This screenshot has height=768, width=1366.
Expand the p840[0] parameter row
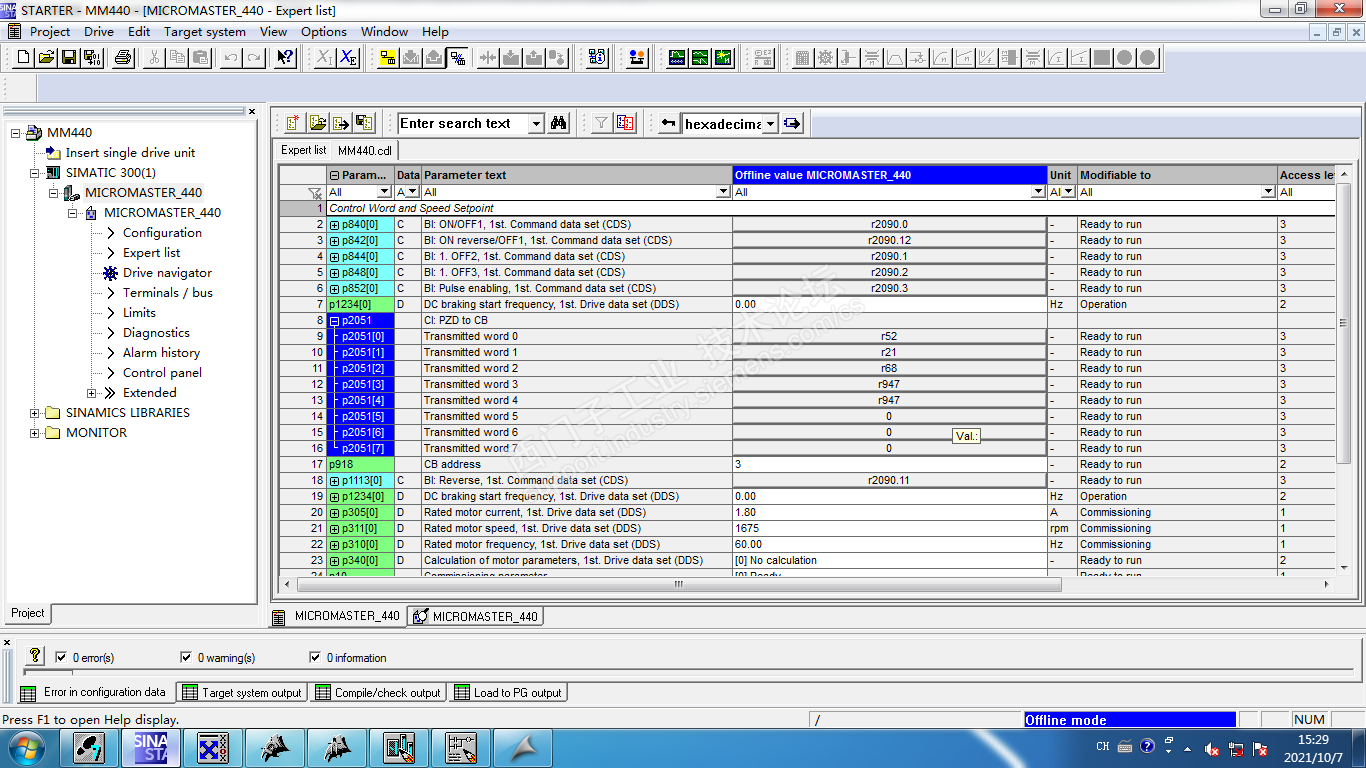(334, 225)
